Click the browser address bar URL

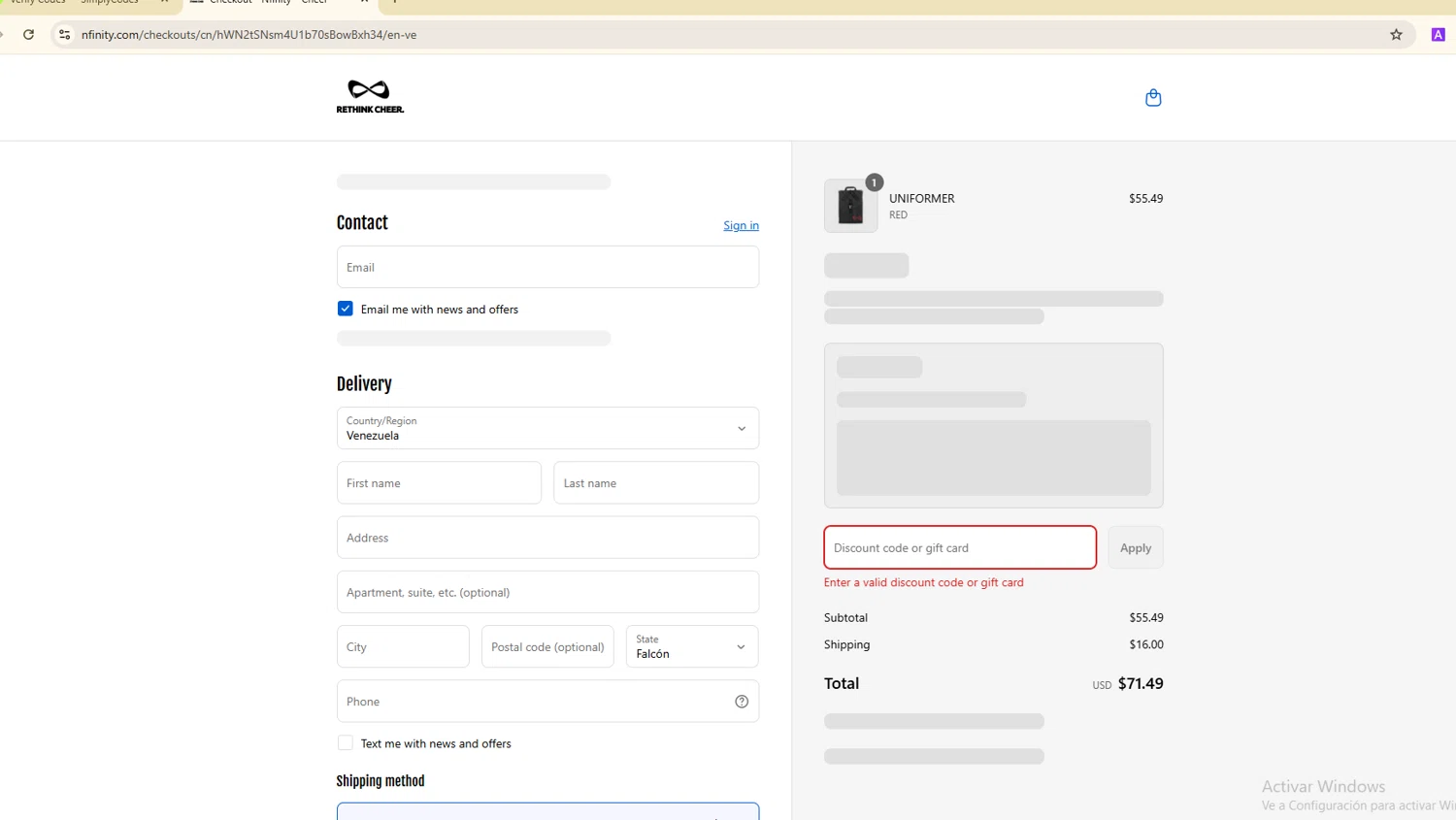[x=249, y=35]
